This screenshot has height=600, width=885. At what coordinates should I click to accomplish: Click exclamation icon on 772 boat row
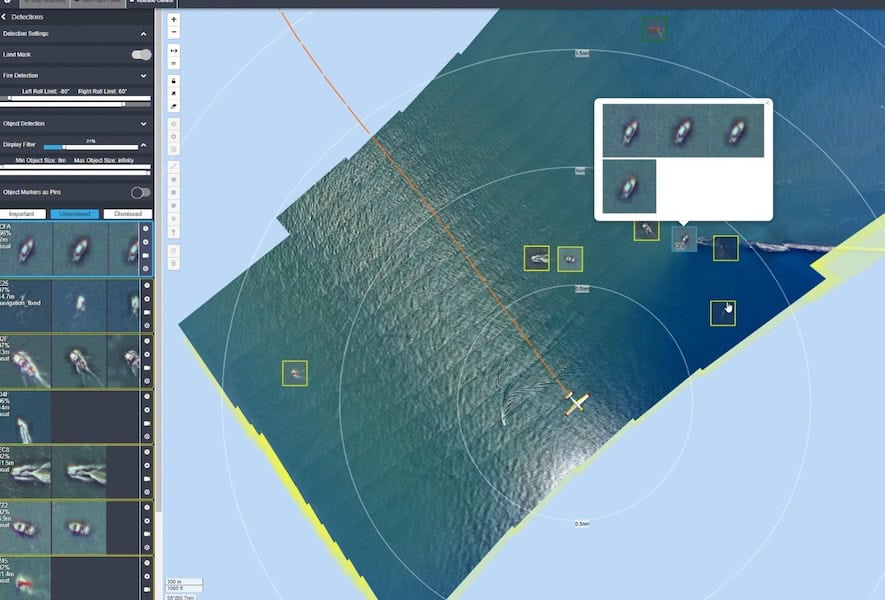pos(147,507)
